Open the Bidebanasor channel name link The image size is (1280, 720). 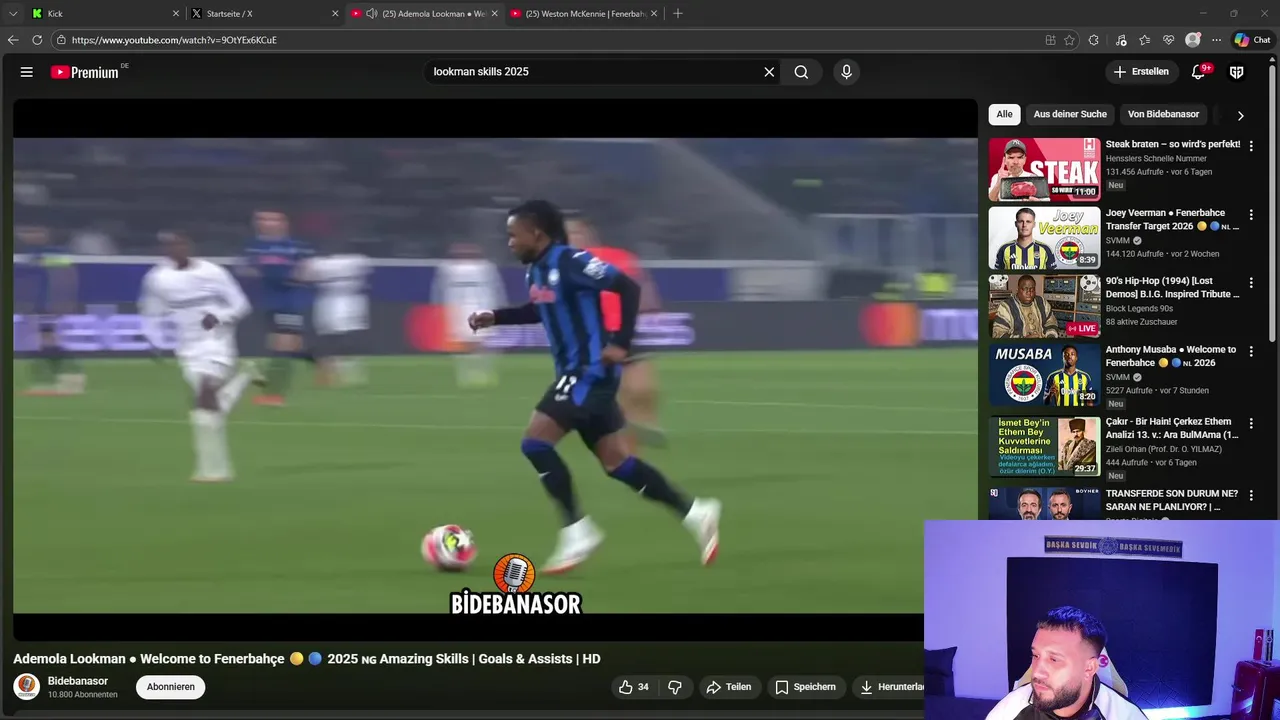[78, 681]
